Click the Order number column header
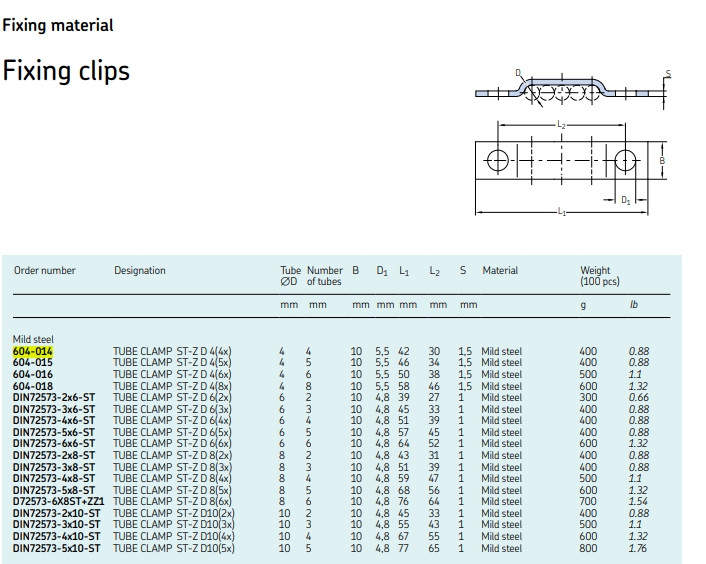The width and height of the screenshot is (706, 564). [45, 271]
